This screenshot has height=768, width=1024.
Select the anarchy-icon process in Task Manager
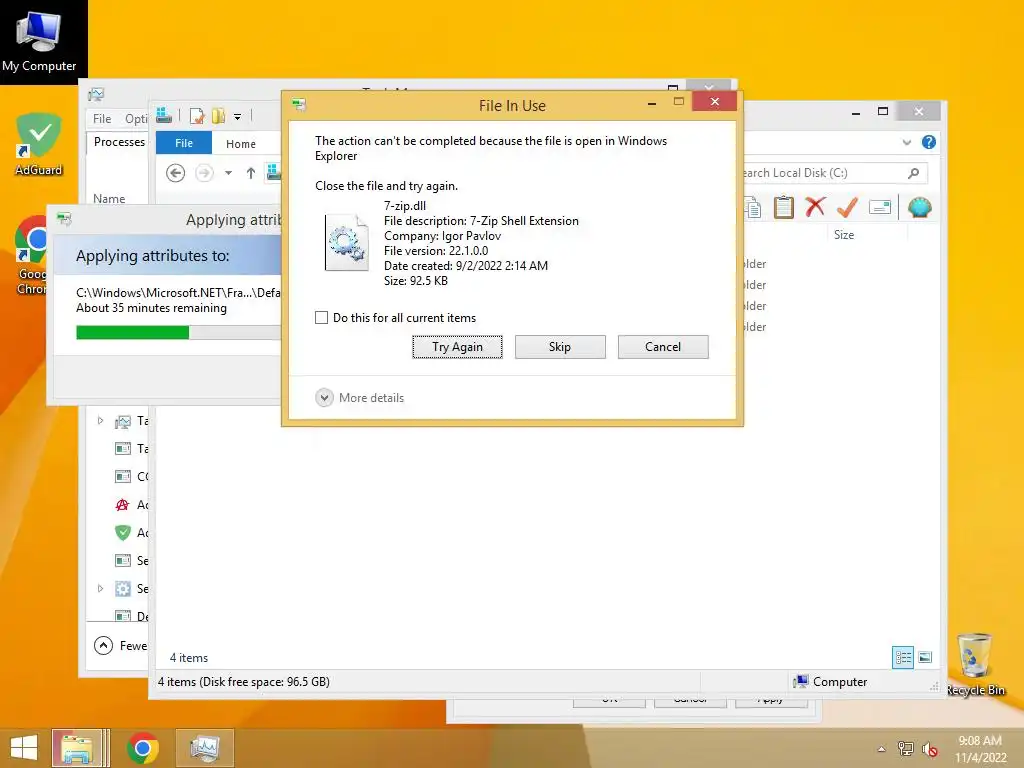(122, 505)
